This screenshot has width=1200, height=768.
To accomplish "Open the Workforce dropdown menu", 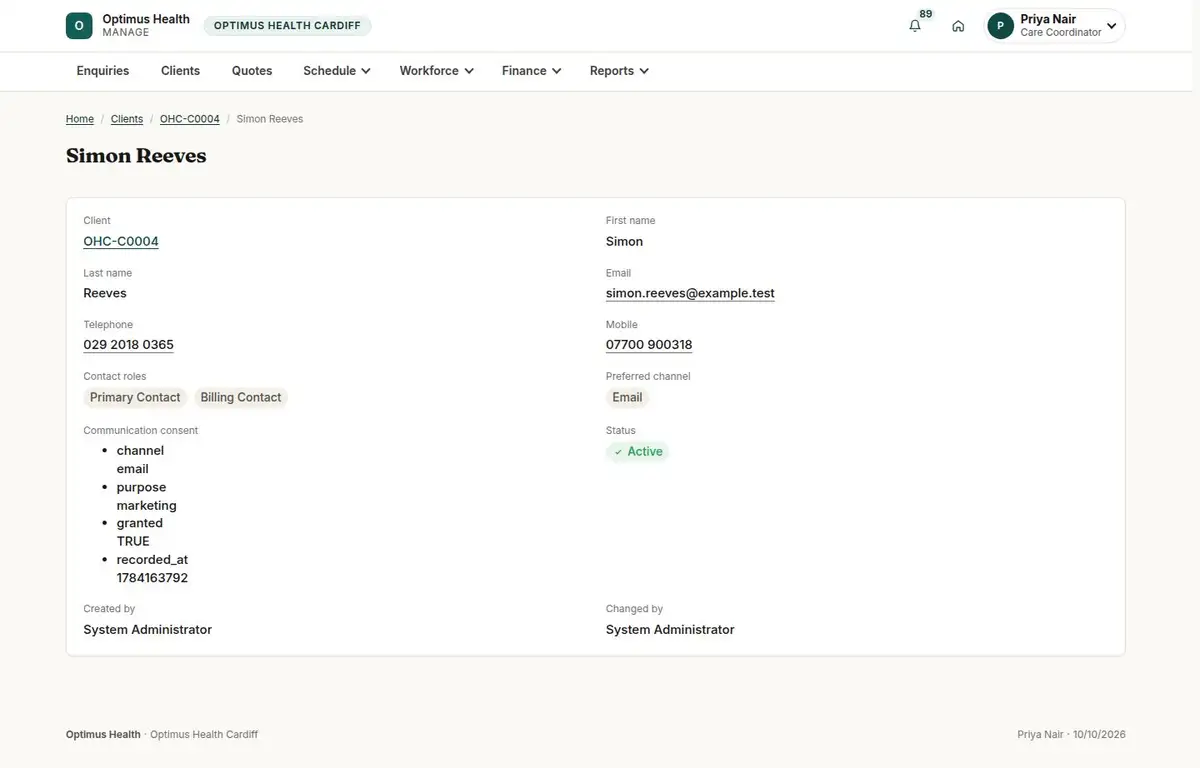I will (436, 71).
